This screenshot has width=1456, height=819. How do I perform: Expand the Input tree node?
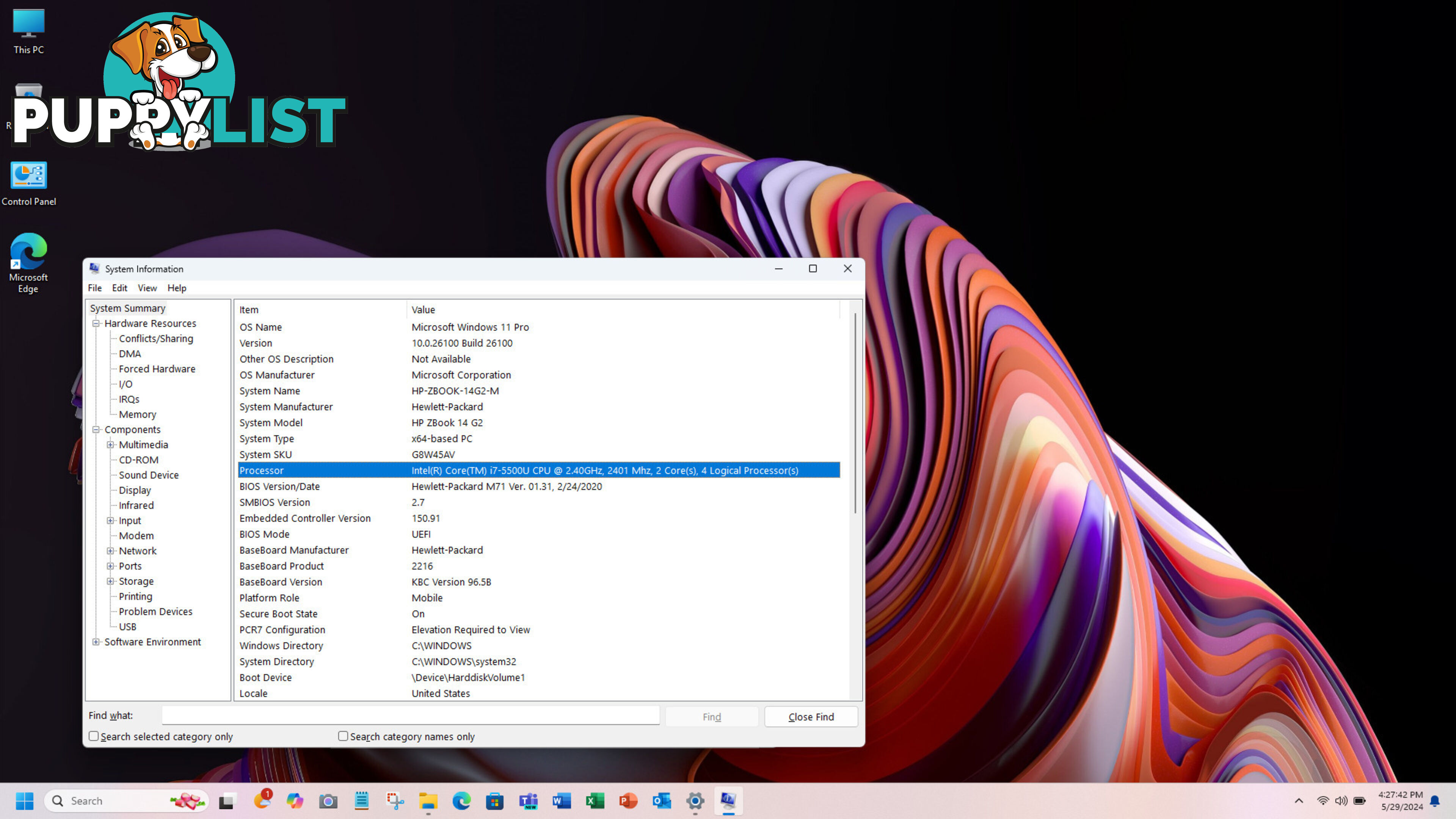(x=111, y=521)
